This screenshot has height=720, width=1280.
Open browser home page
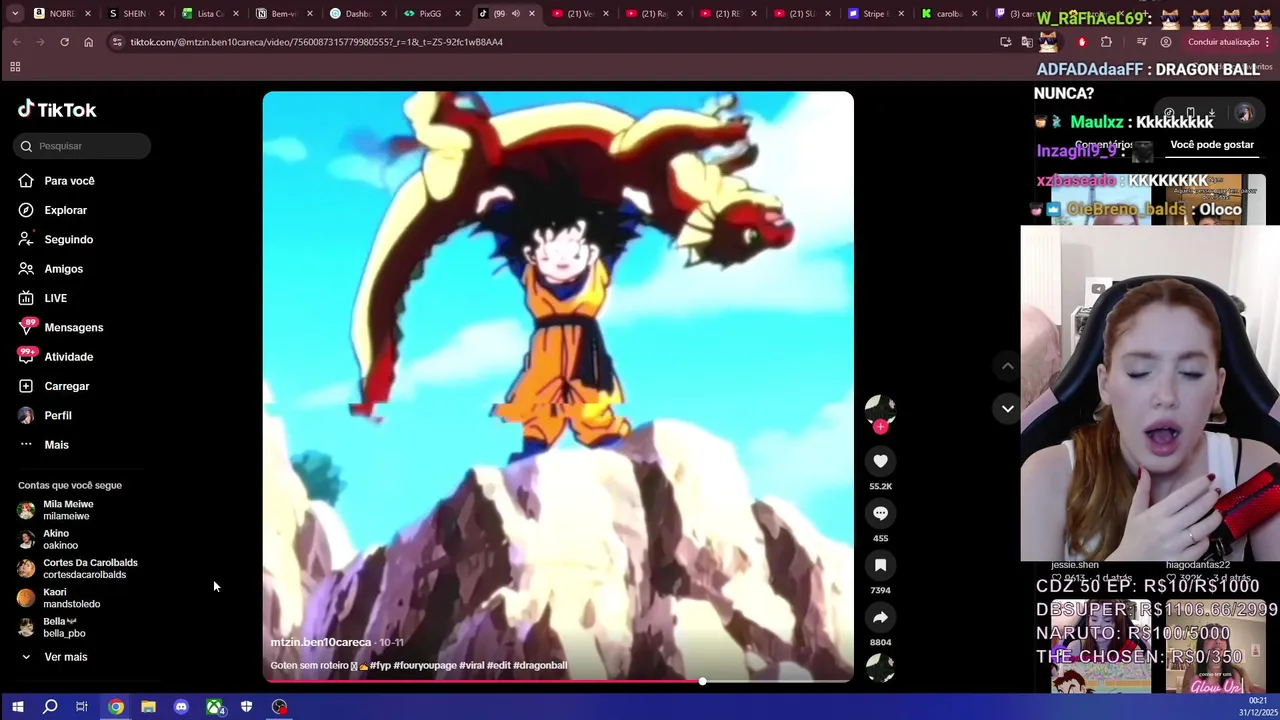point(88,42)
